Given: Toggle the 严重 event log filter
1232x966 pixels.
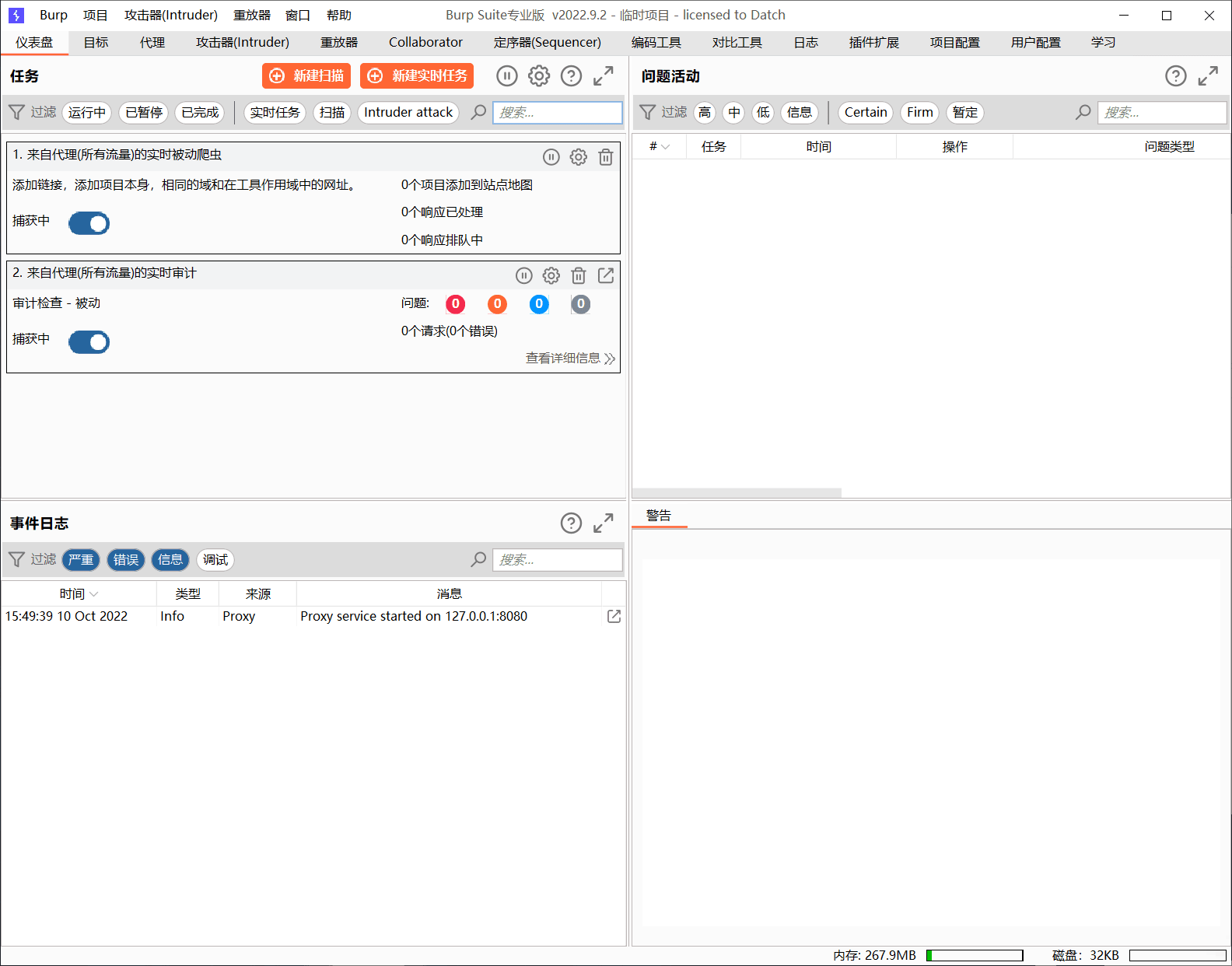Looking at the screenshot, I should tap(81, 560).
